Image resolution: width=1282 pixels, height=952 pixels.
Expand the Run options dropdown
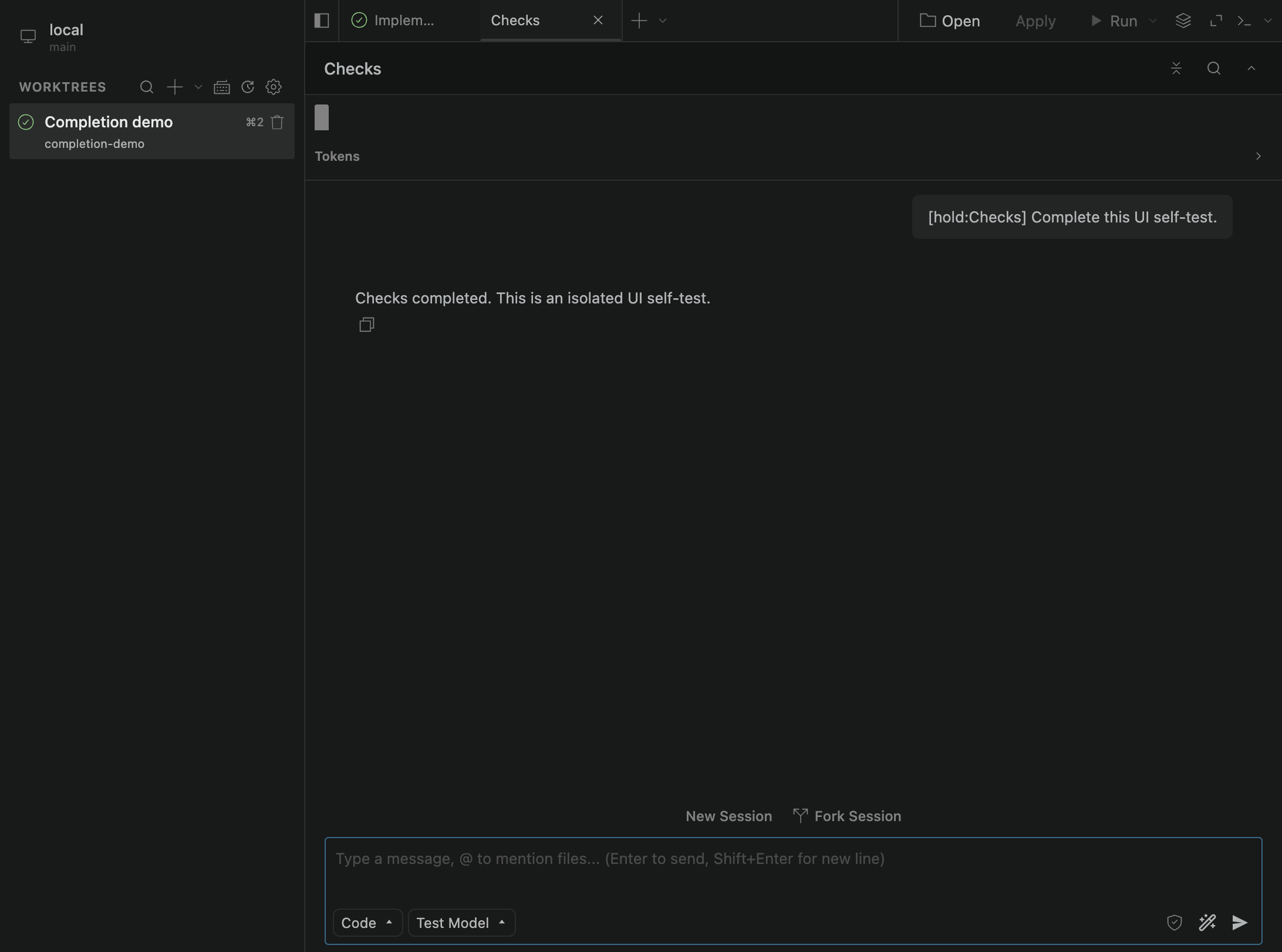[x=1153, y=21]
